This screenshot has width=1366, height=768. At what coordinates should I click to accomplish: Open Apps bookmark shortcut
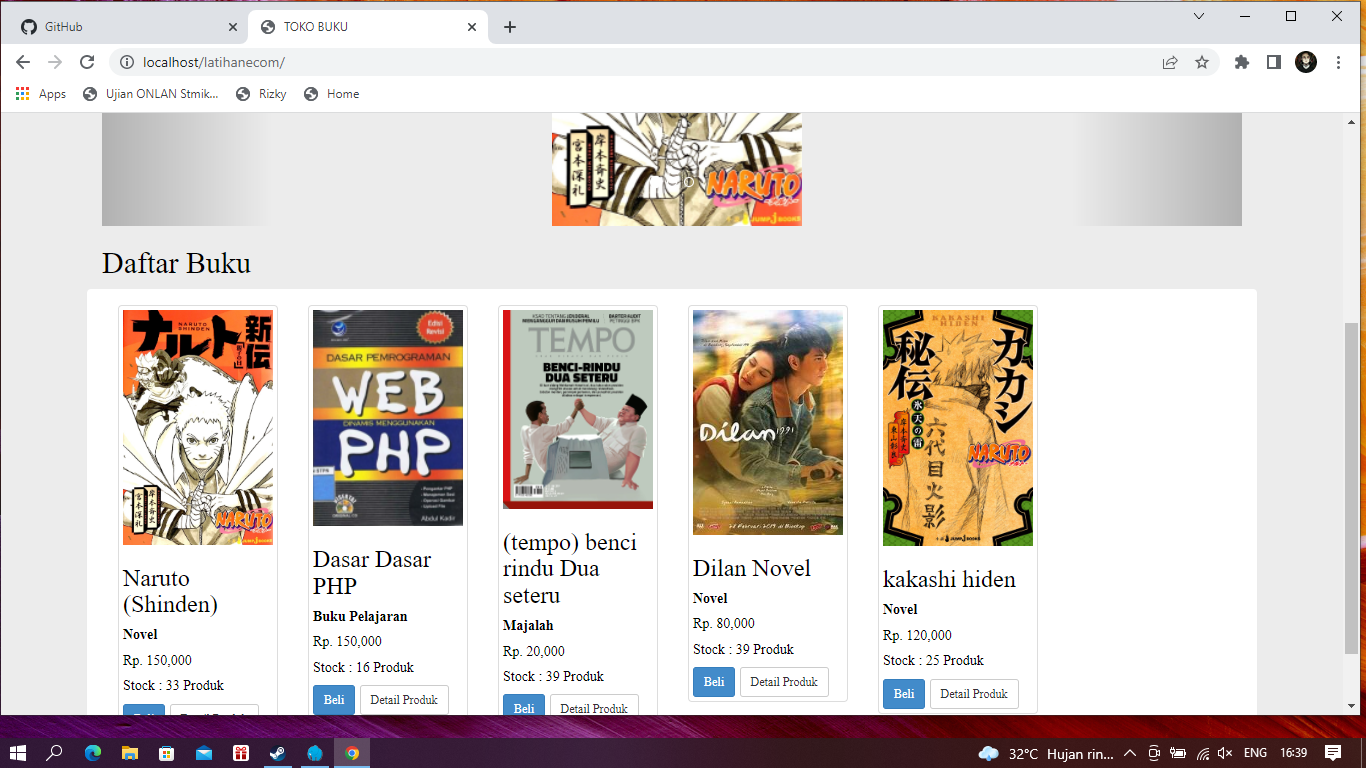pyautogui.click(x=41, y=94)
